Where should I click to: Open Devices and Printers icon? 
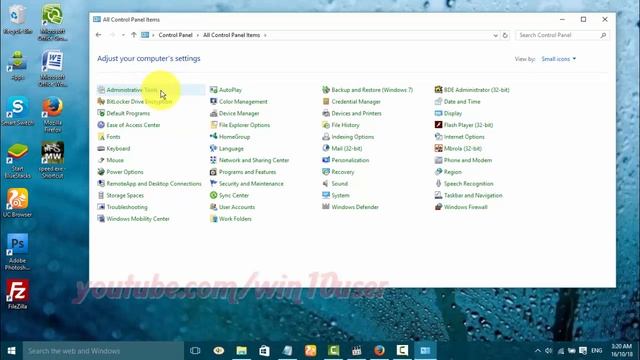click(x=326, y=113)
